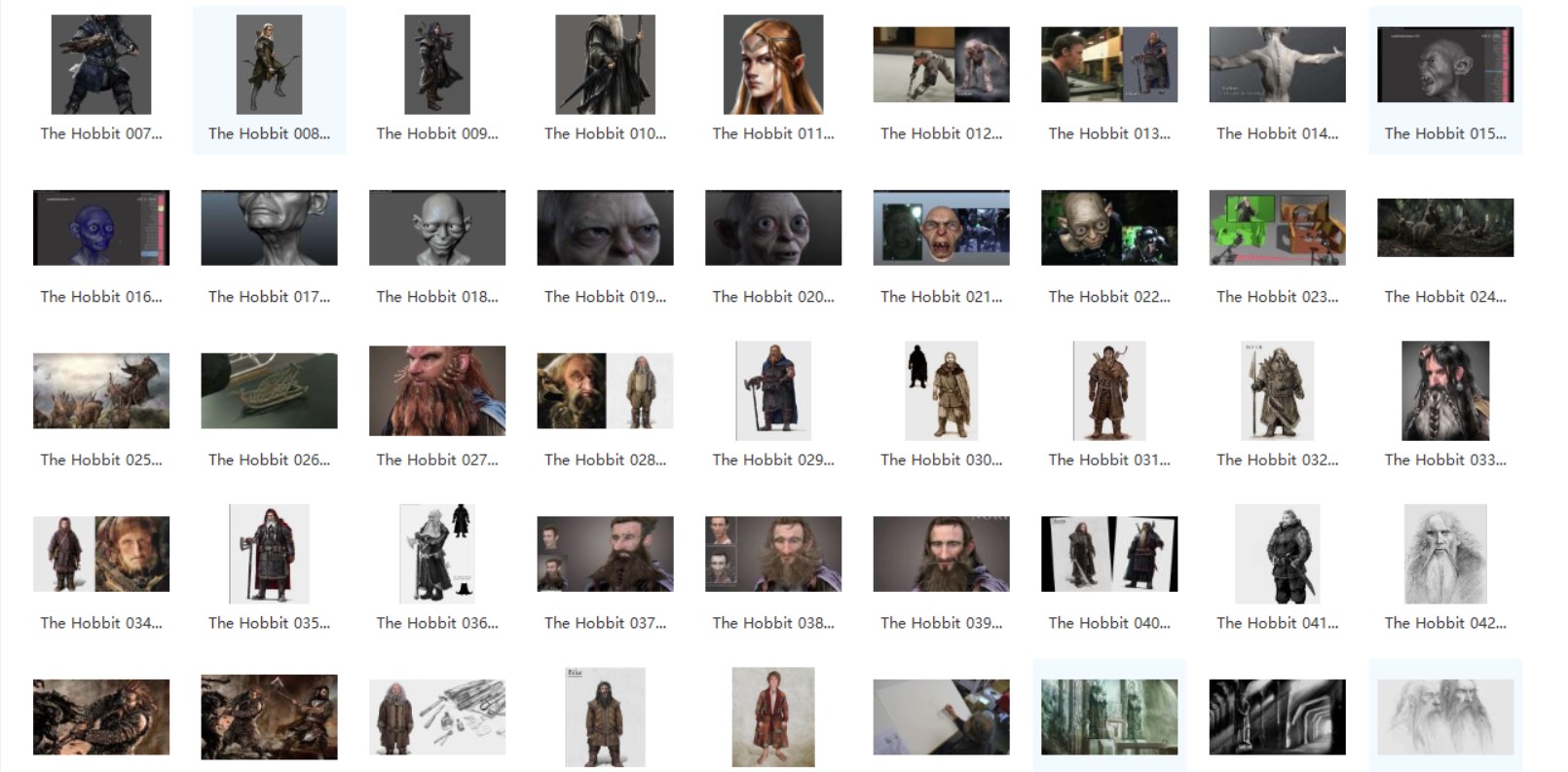Select The Hobbit 017 thumbnail
The image size is (1568, 772).
(269, 228)
